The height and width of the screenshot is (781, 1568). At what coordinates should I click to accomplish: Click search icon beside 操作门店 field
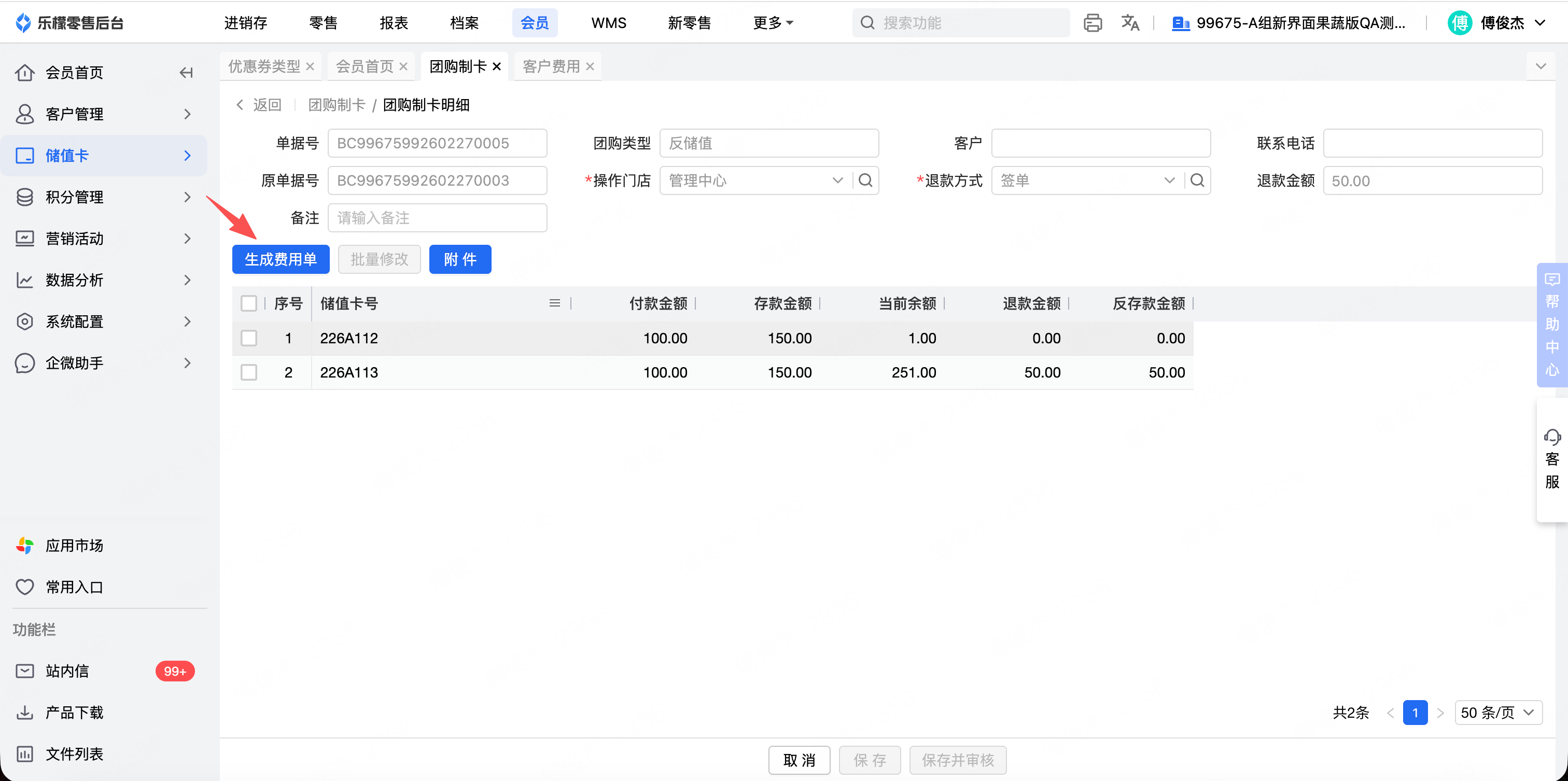pyautogui.click(x=865, y=180)
